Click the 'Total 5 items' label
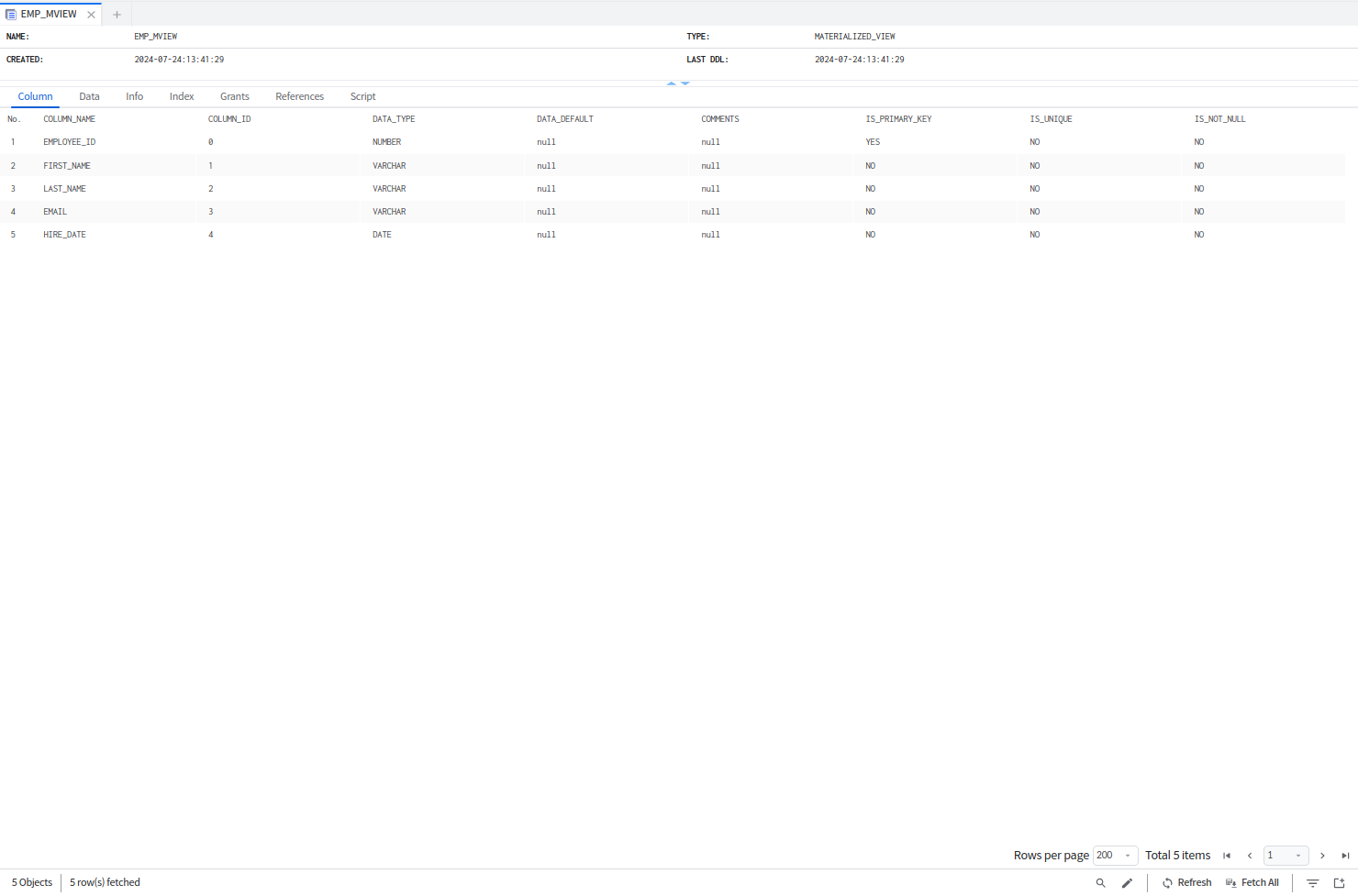Image resolution: width=1358 pixels, height=896 pixels. coord(1178,856)
